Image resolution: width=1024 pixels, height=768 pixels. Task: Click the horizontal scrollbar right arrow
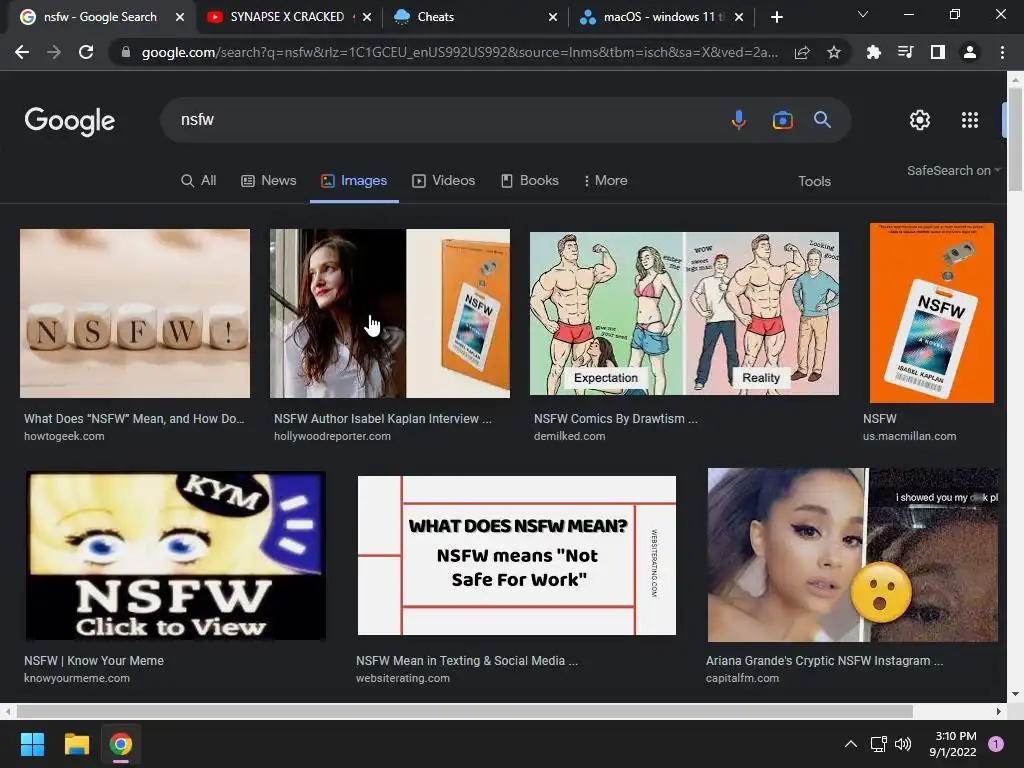point(999,711)
